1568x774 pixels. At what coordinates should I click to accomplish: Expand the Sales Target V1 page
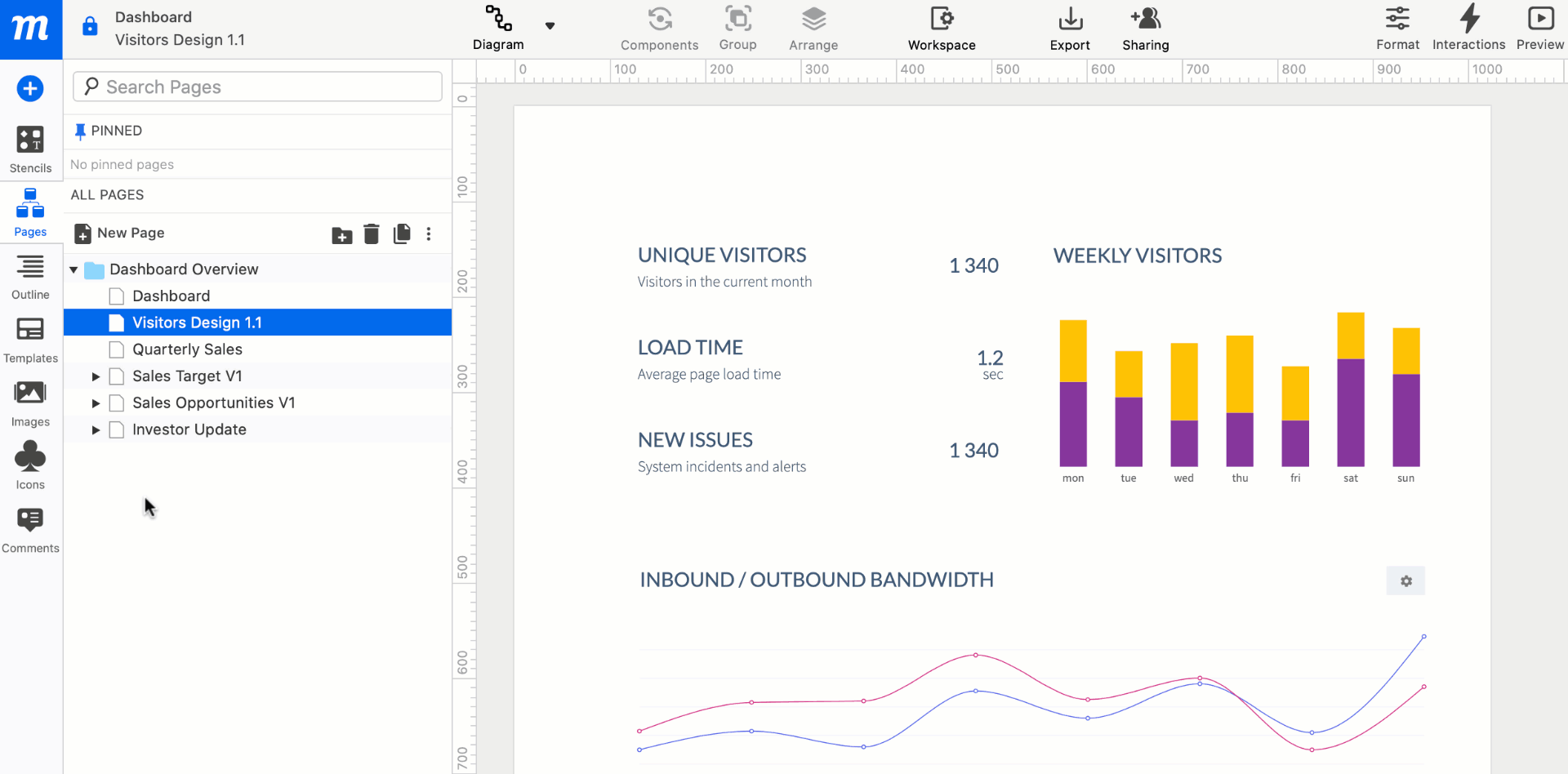pos(96,376)
